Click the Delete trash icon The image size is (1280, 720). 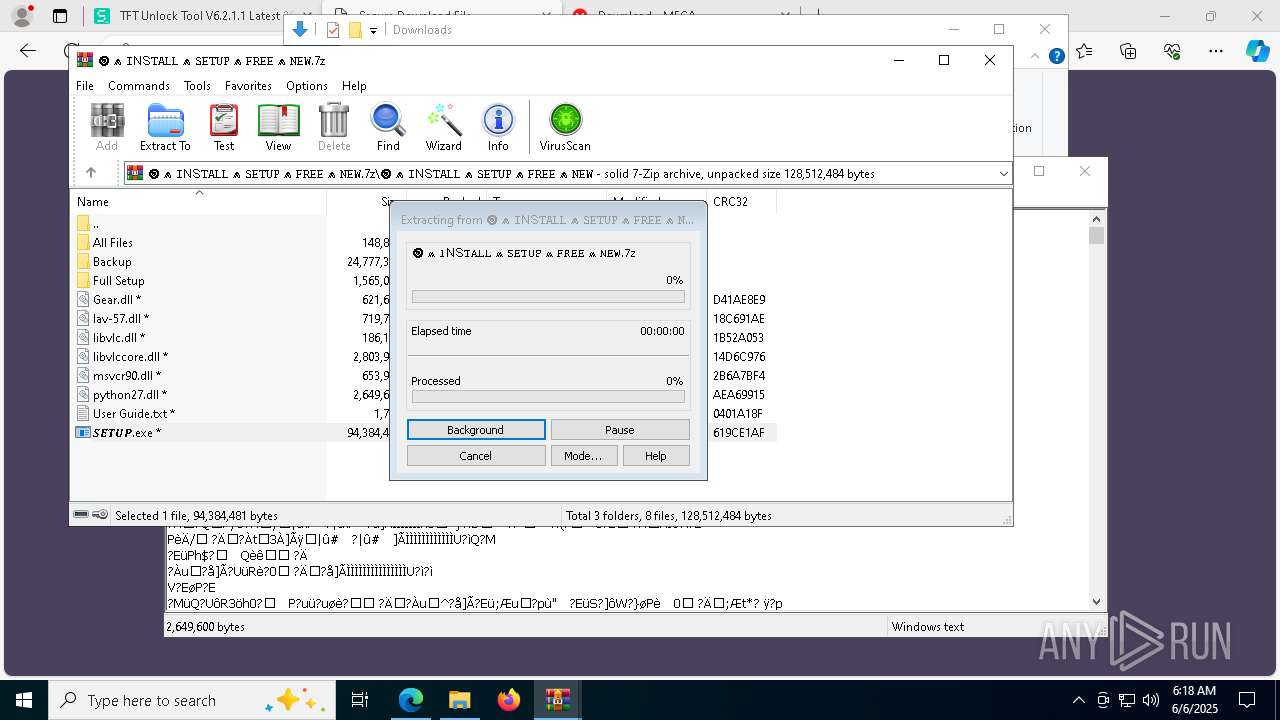pos(334,128)
